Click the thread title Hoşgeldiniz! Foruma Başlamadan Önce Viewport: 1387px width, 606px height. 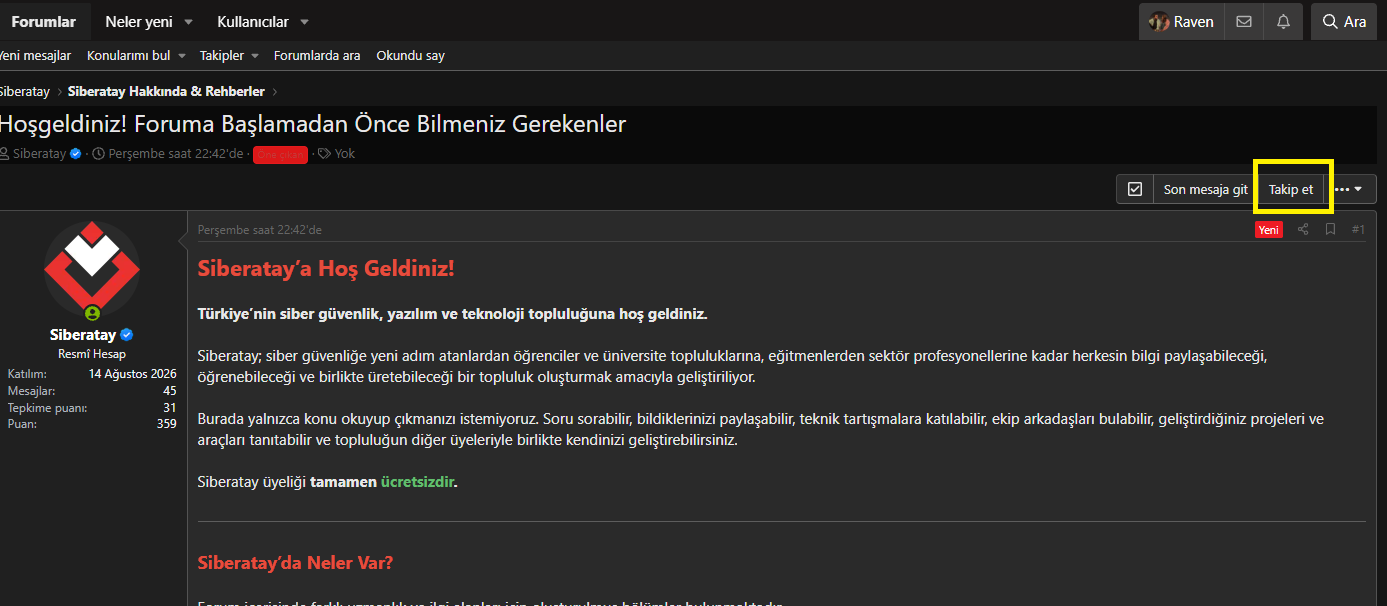313,125
